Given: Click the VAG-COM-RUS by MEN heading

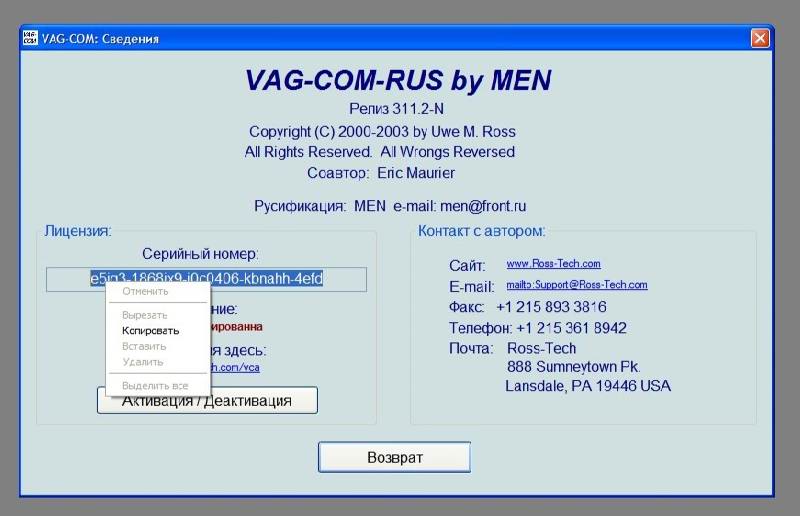Looking at the screenshot, I should pos(398,81).
